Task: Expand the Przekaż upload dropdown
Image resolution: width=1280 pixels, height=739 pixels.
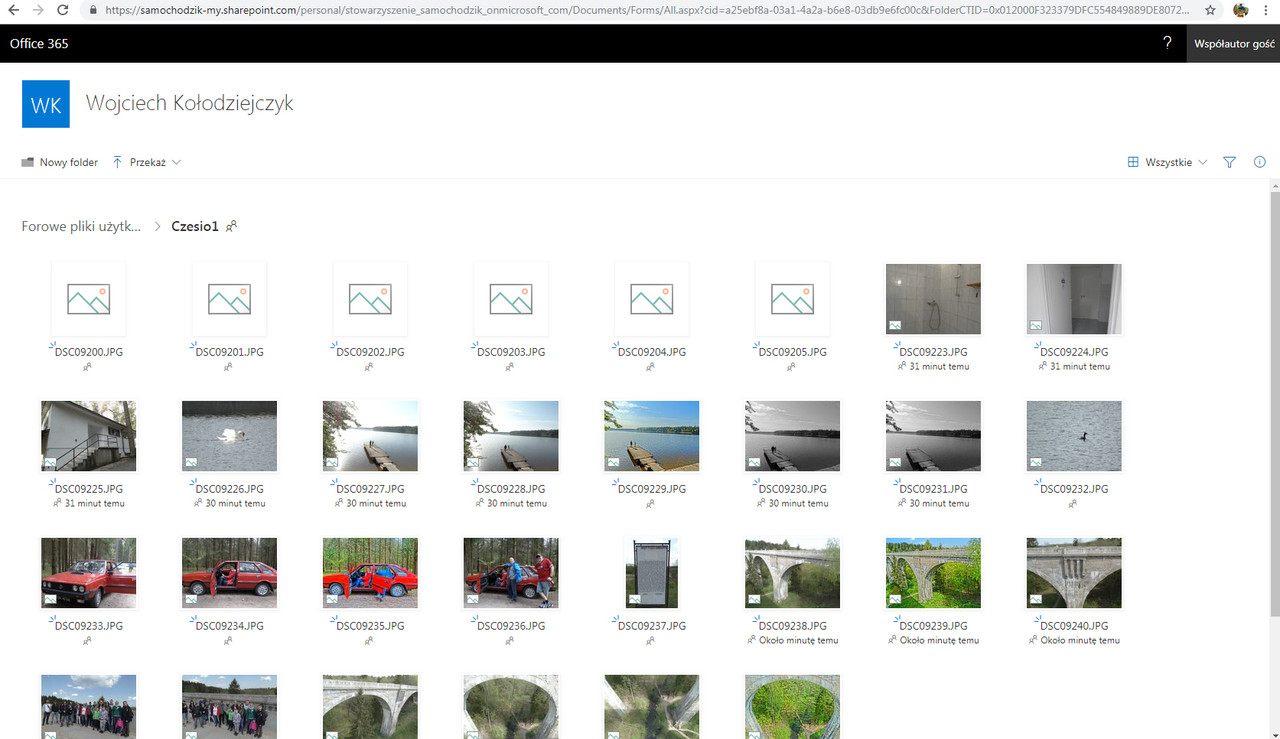Action: 176,161
